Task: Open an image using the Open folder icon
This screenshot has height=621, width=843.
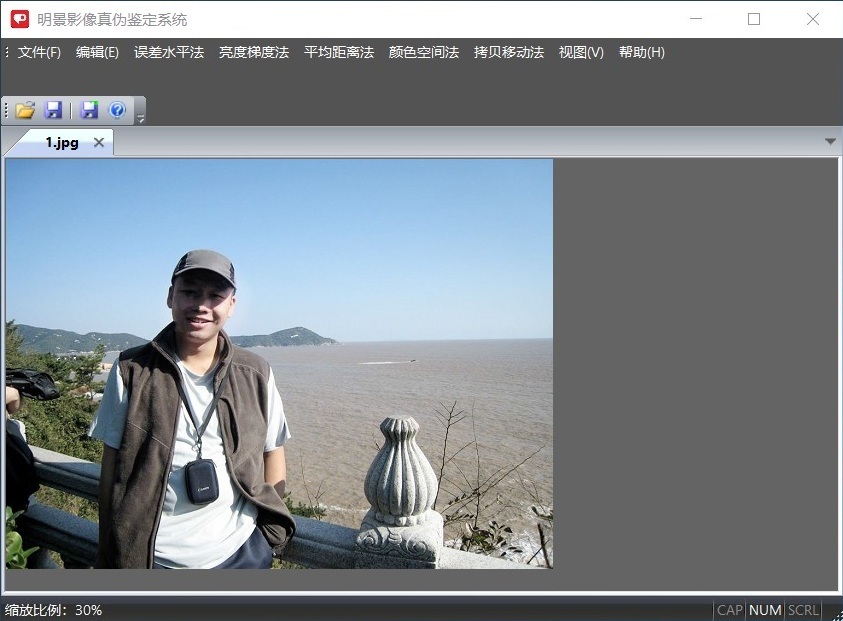Action: tap(24, 110)
